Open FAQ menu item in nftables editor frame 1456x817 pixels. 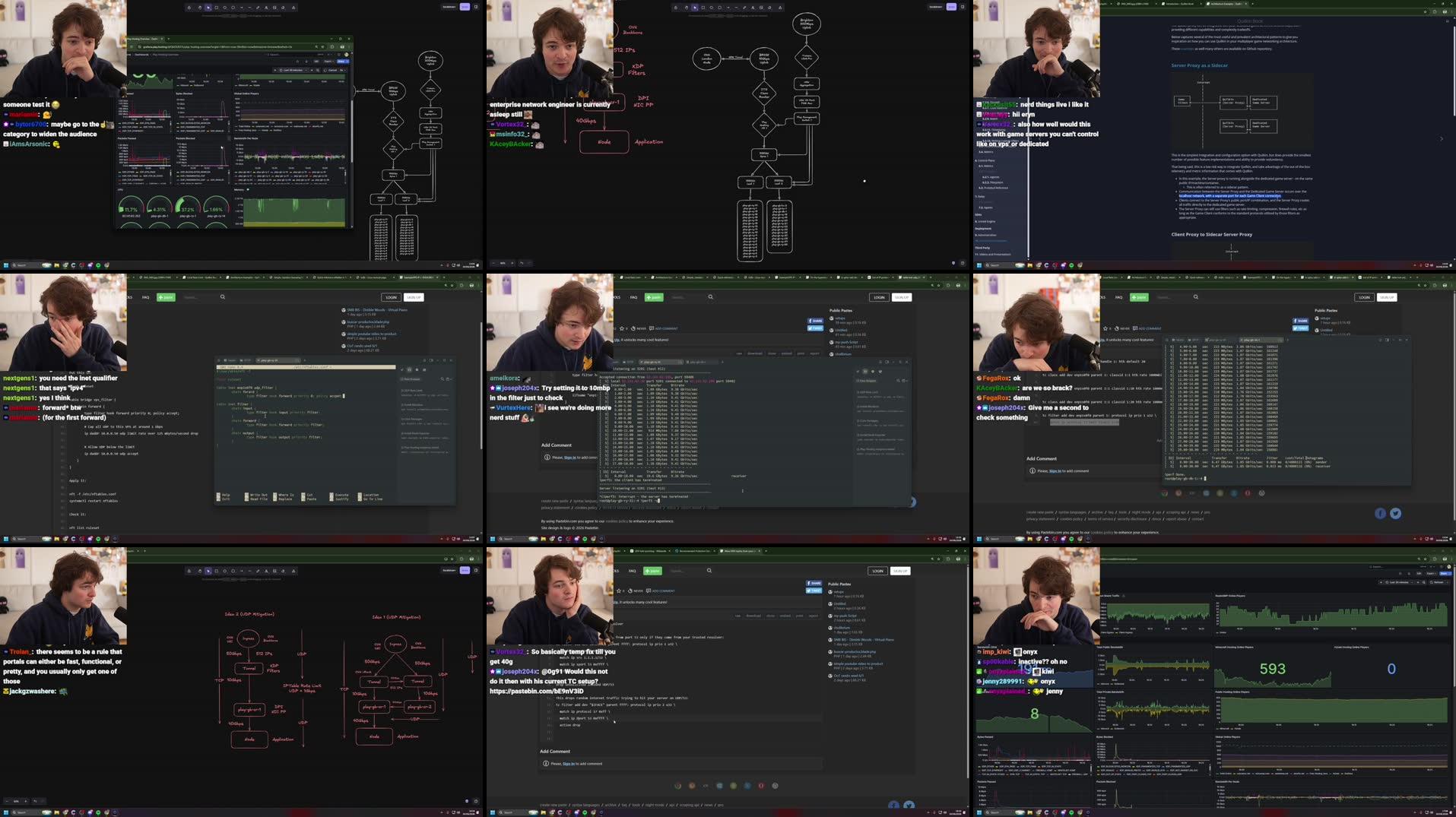tap(145, 297)
